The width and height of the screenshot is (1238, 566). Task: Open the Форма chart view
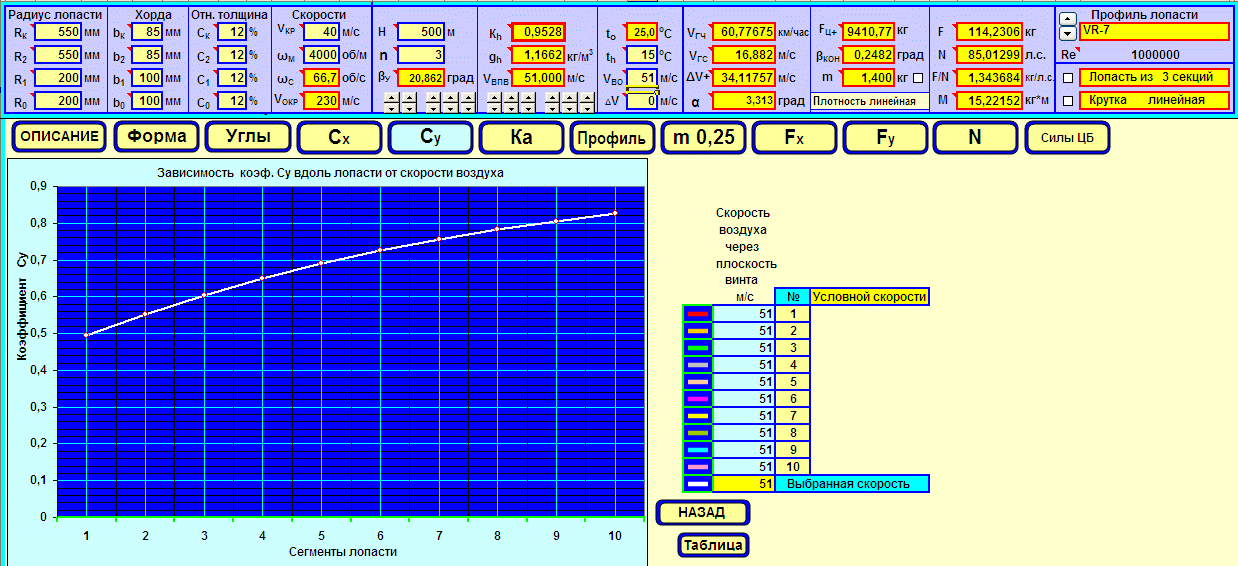point(156,137)
